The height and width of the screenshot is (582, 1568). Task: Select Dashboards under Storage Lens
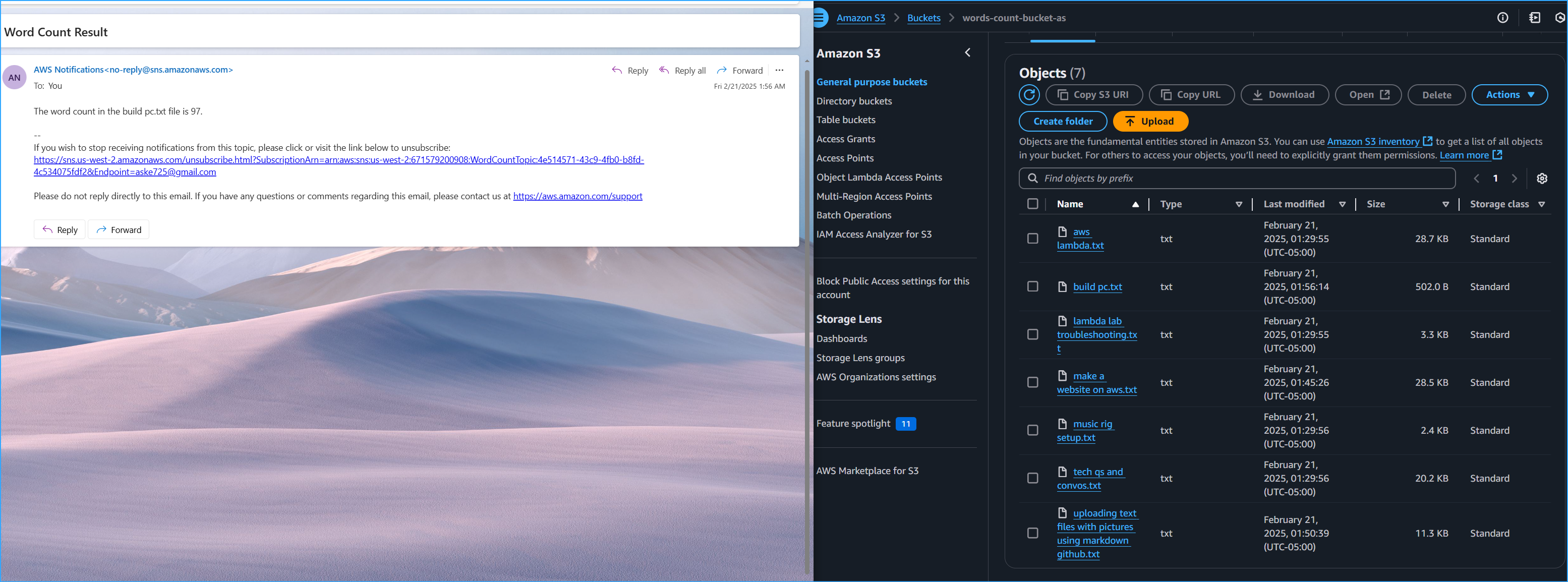click(x=842, y=338)
